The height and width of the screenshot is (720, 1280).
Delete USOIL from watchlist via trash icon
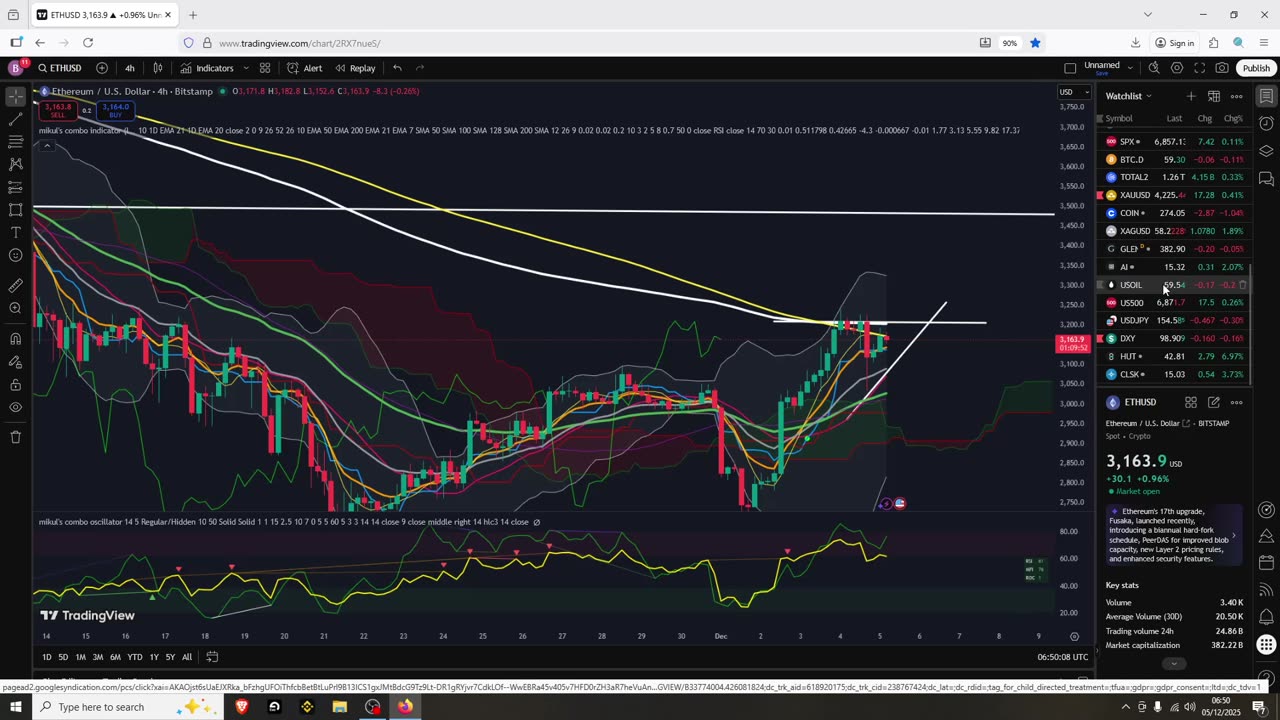pyautogui.click(x=1243, y=285)
